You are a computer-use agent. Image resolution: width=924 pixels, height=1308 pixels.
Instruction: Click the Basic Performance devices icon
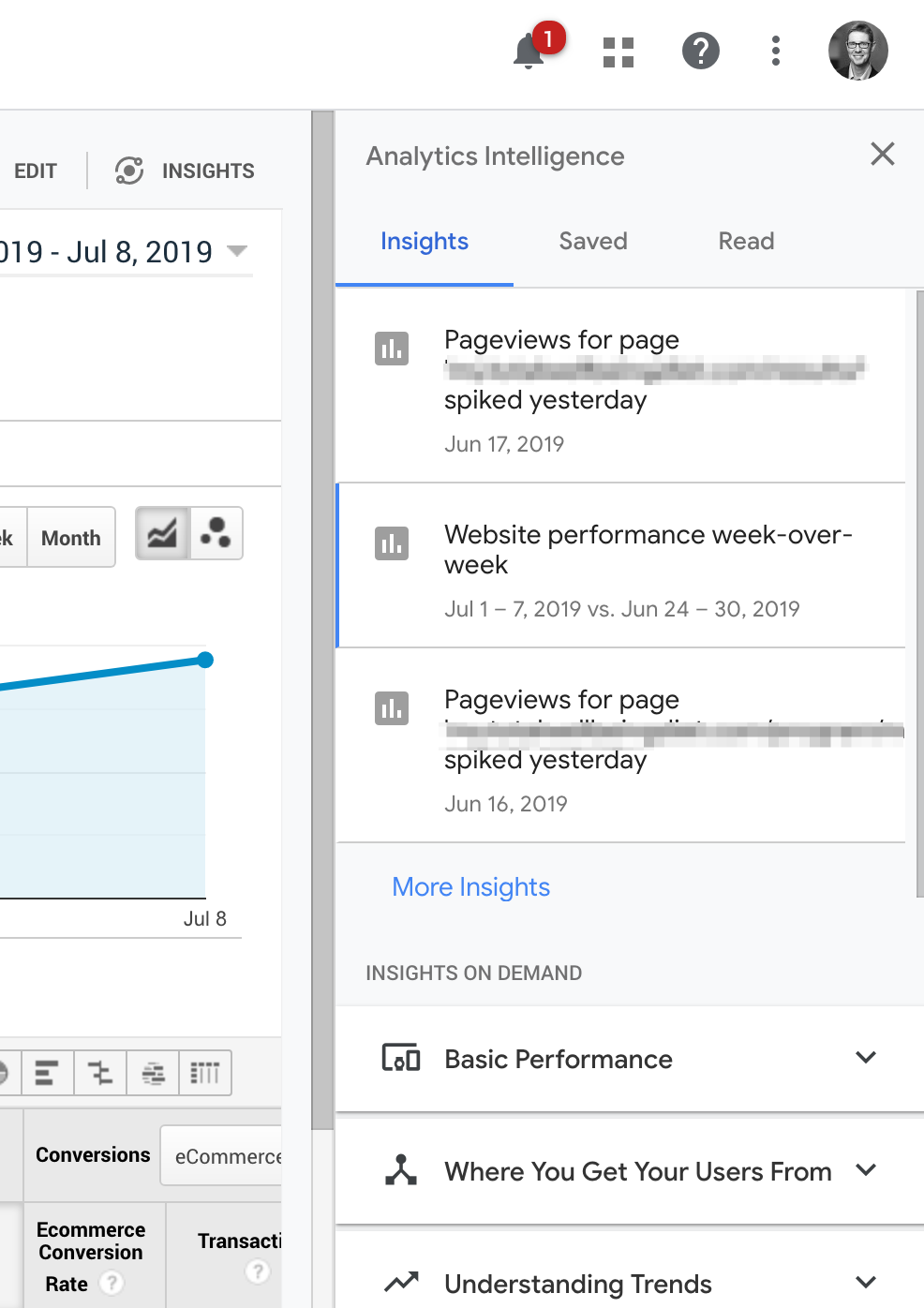coord(401,1058)
